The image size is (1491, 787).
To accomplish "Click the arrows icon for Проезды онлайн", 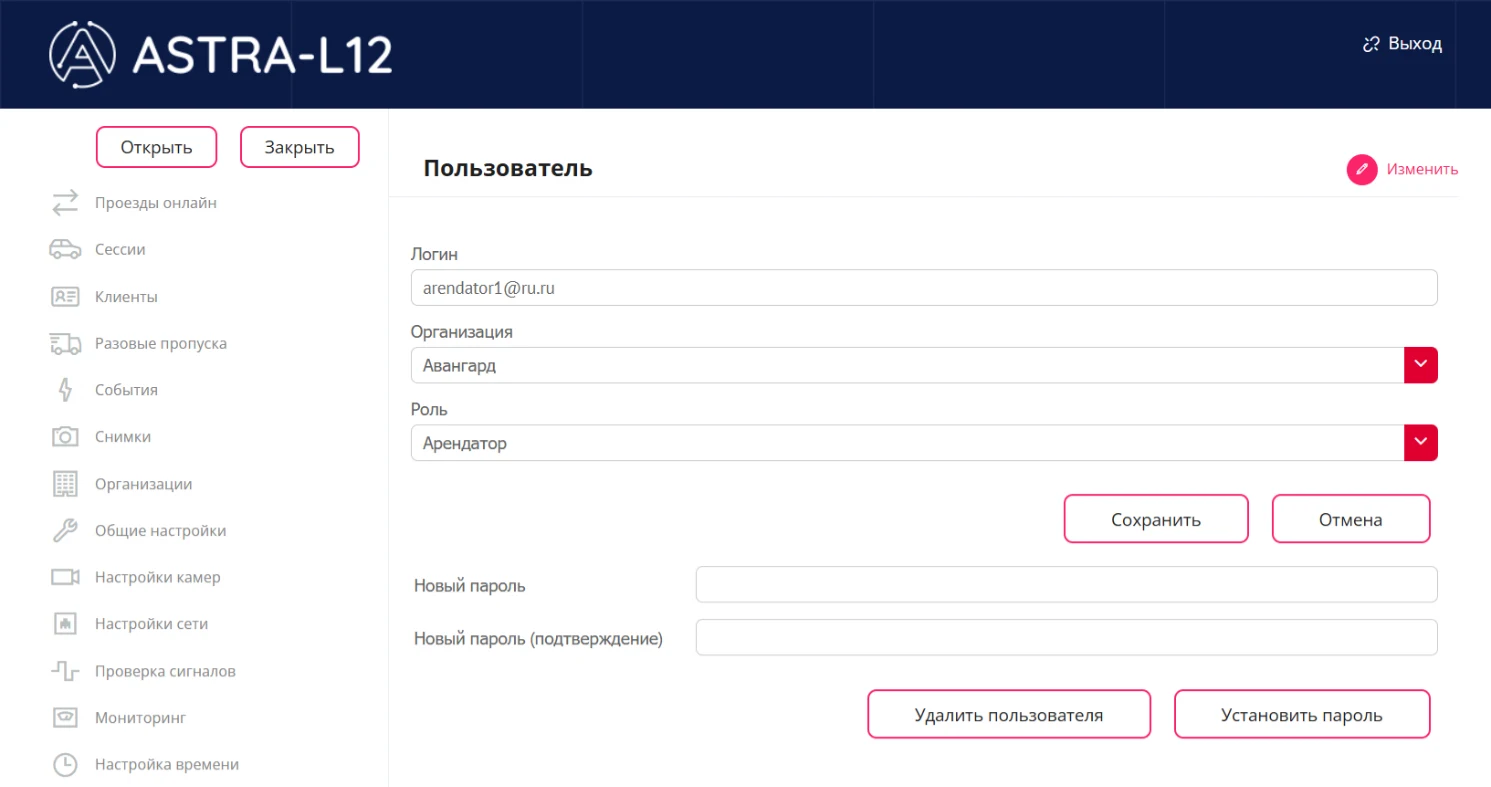I will coord(65,203).
